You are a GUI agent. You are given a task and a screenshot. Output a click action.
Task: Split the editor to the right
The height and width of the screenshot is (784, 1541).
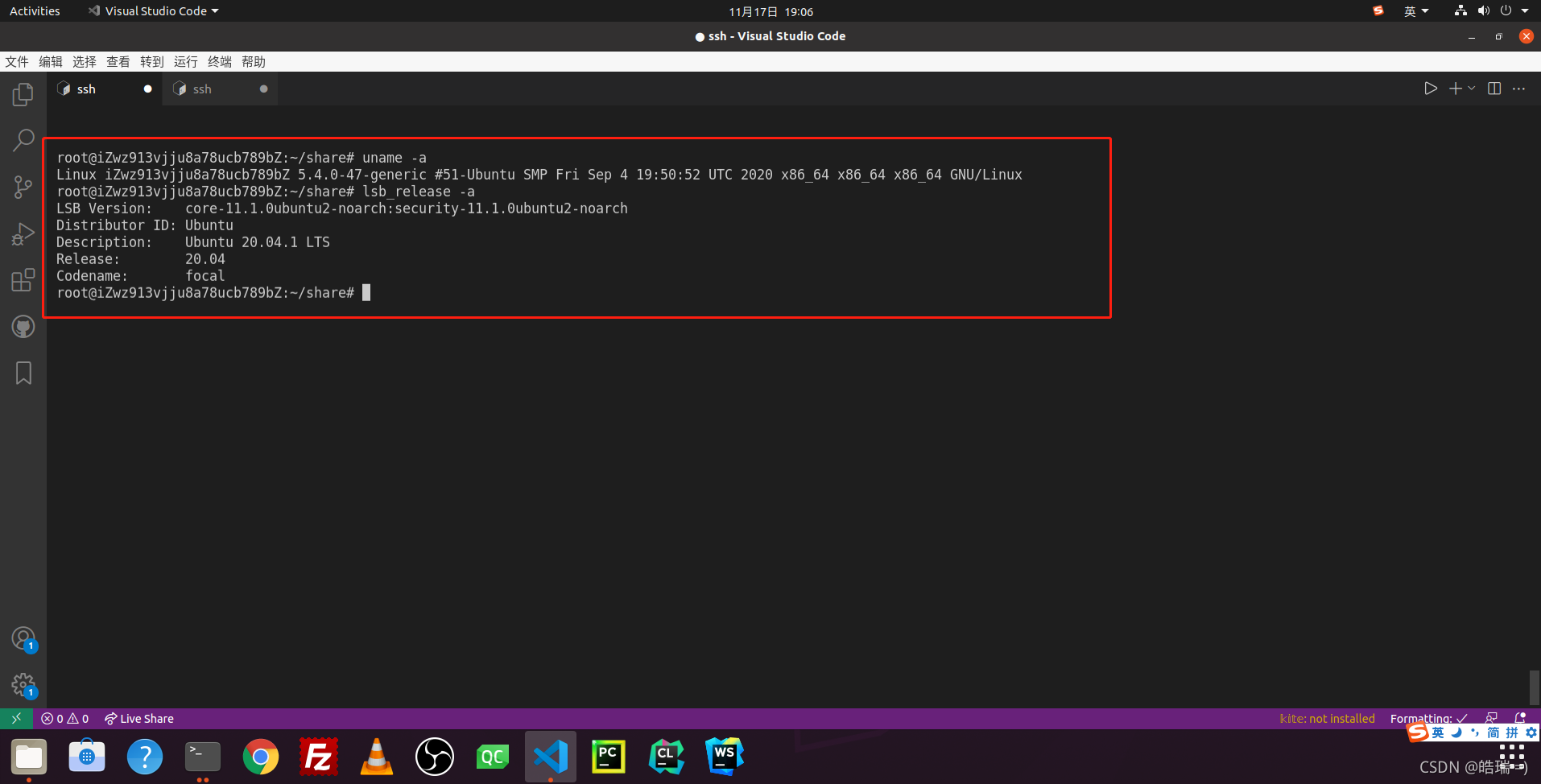[x=1494, y=89]
